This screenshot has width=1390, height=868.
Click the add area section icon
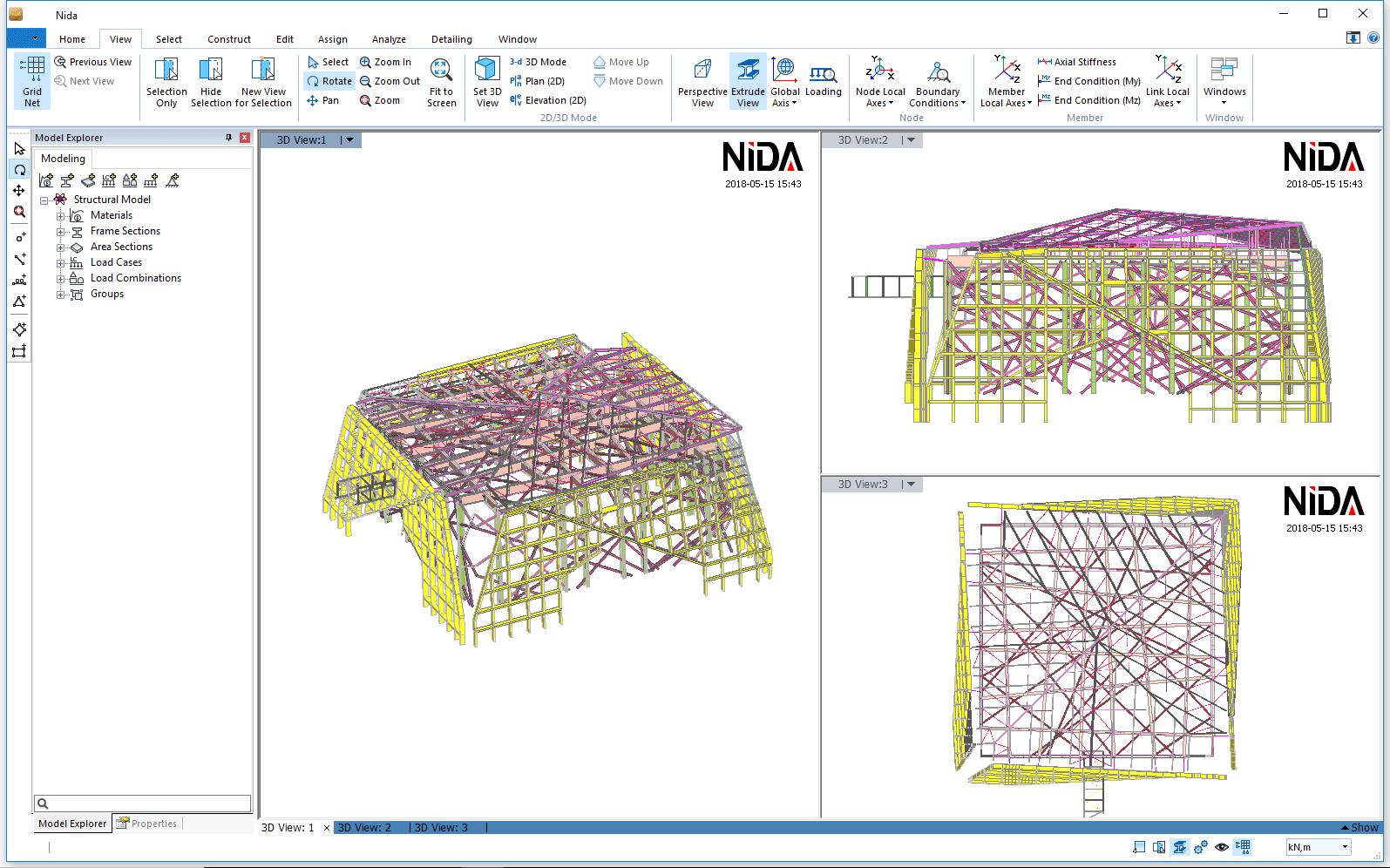click(x=88, y=180)
